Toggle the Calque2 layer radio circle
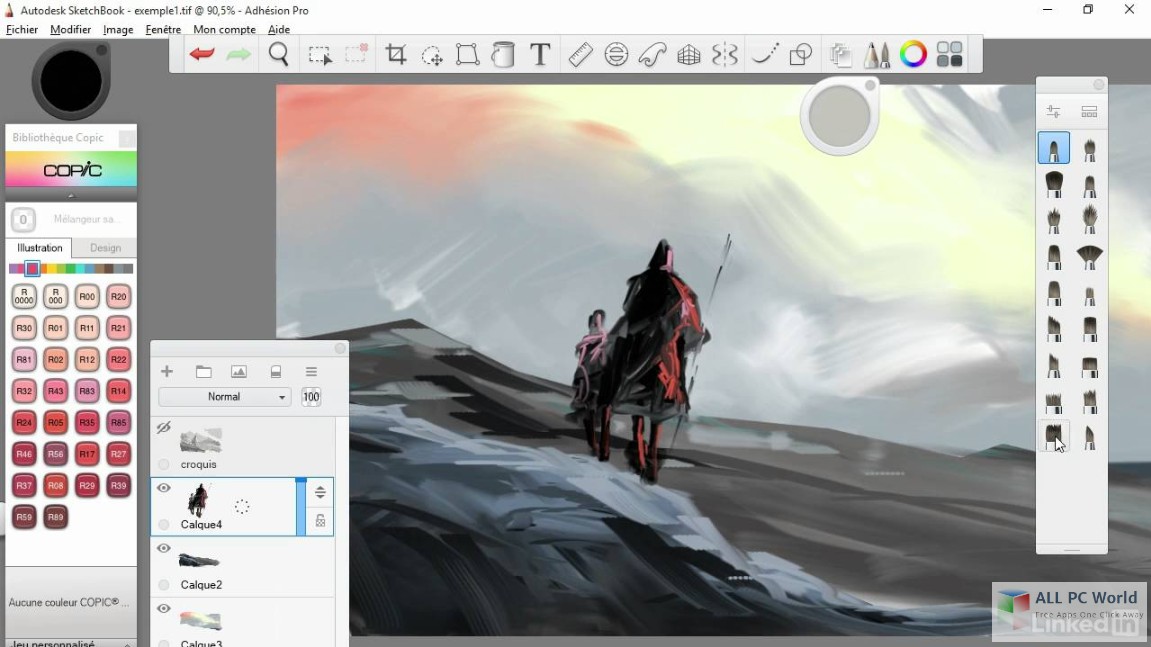 (164, 585)
